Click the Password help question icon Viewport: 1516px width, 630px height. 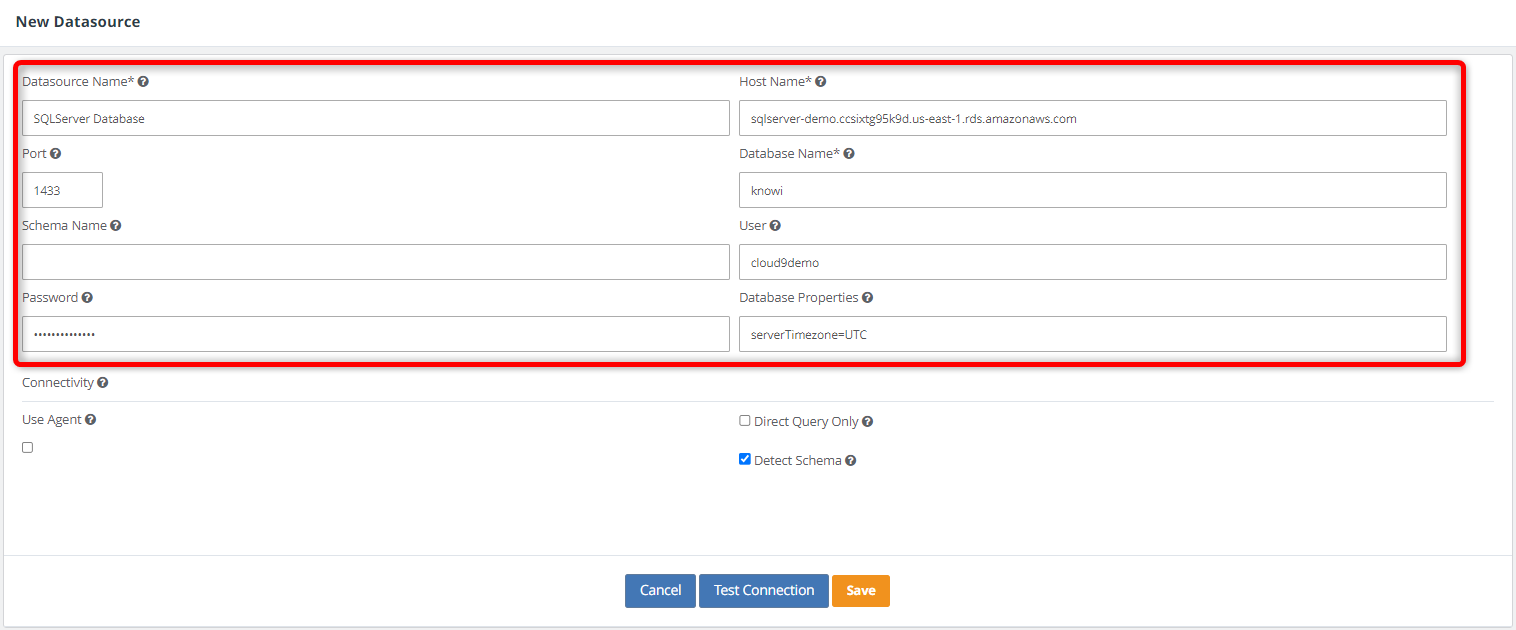87,298
